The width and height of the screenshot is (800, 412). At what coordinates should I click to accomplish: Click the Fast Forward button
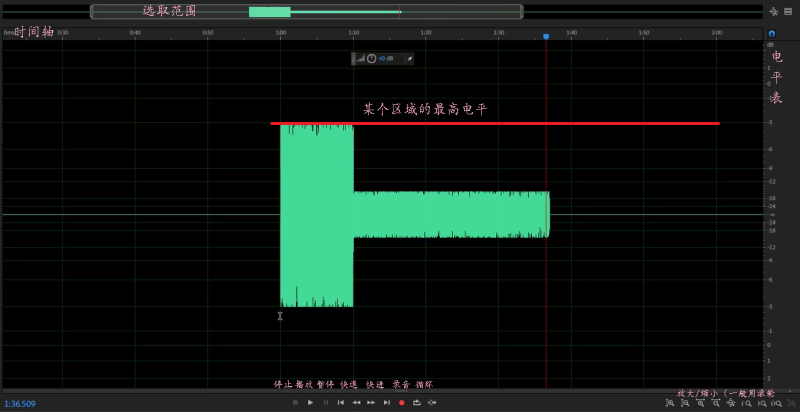(371, 402)
